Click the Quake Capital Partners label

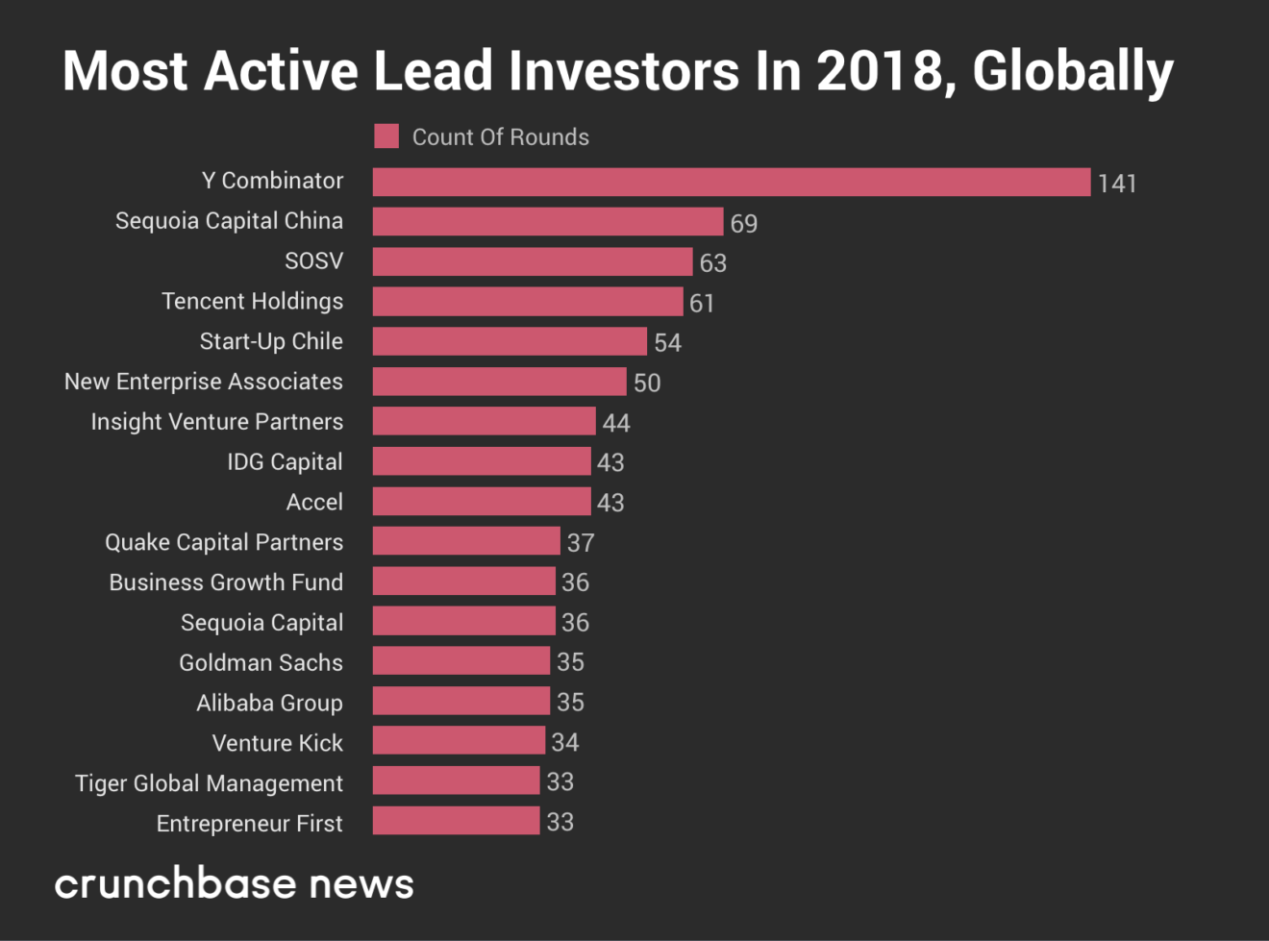(224, 542)
